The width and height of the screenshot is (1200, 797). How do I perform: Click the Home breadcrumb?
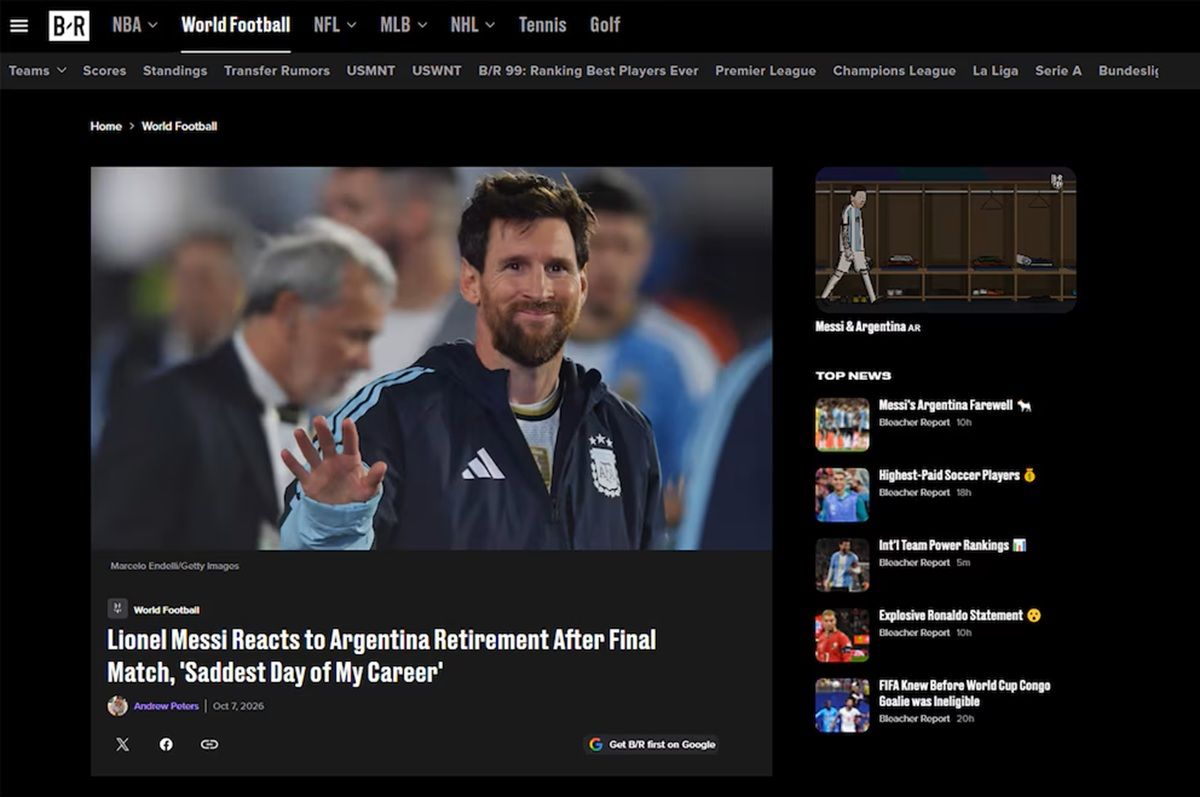pyautogui.click(x=106, y=126)
